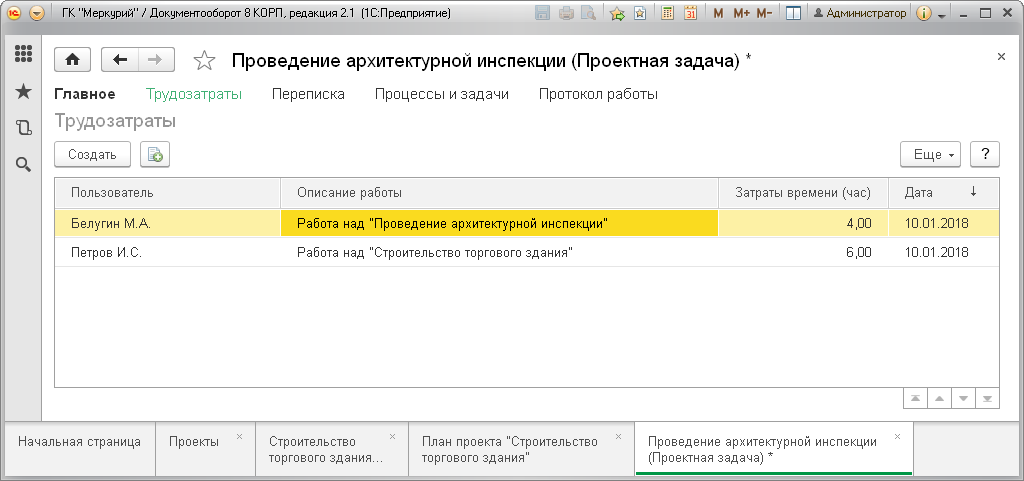Open the Переписка section
The image size is (1024, 481).
[308, 94]
